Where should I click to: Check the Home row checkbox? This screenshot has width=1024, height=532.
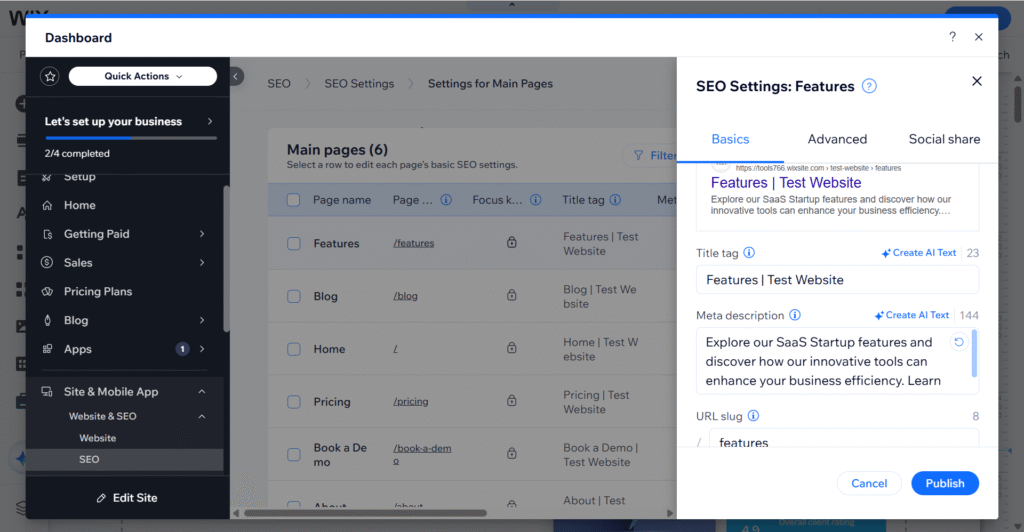[294, 349]
